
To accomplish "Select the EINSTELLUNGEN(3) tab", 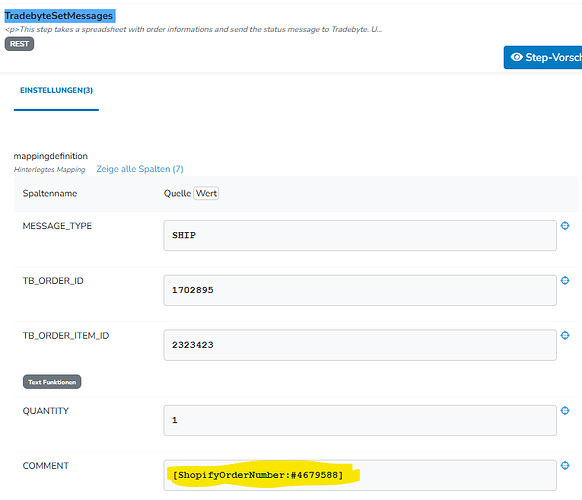I will pos(56,91).
